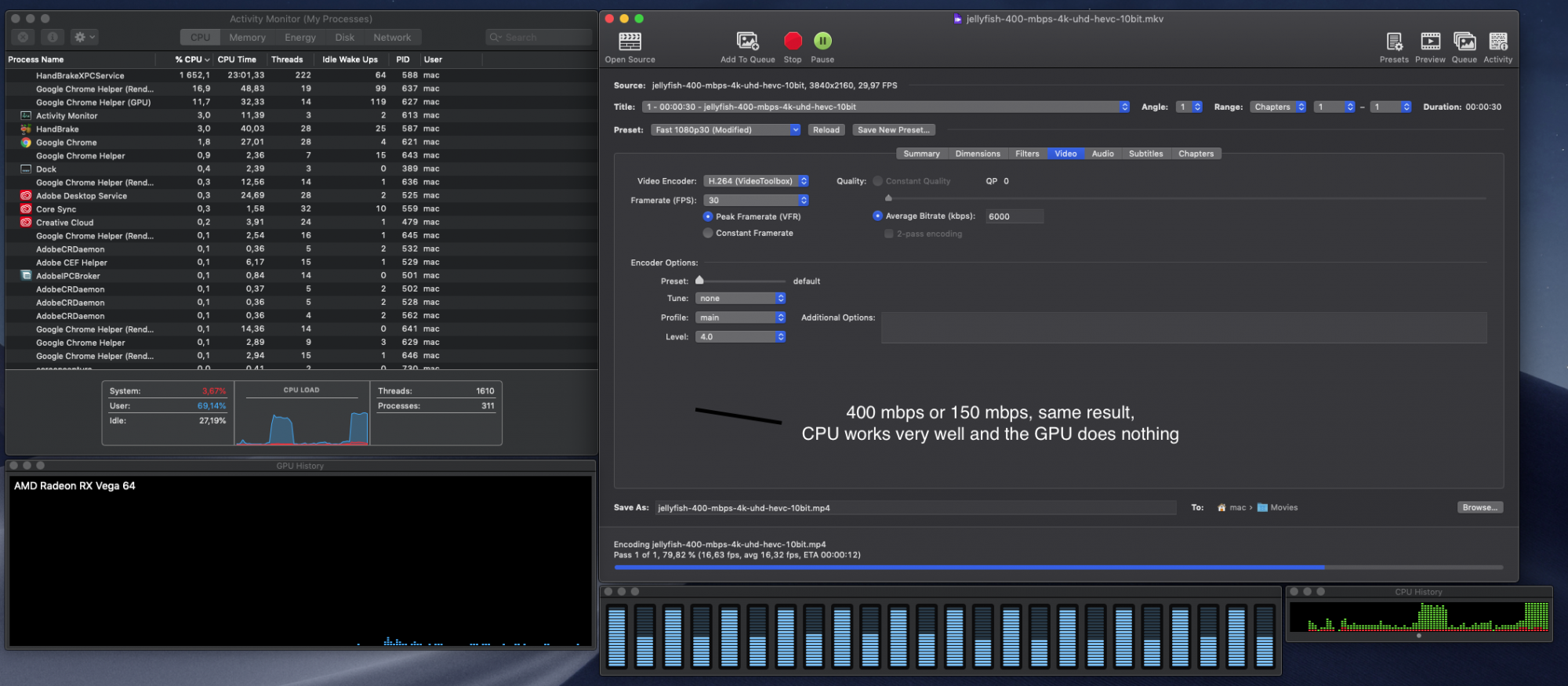This screenshot has height=686, width=1568.
Task: Switch to Memory tab in Activity Monitor
Action: 247,38
